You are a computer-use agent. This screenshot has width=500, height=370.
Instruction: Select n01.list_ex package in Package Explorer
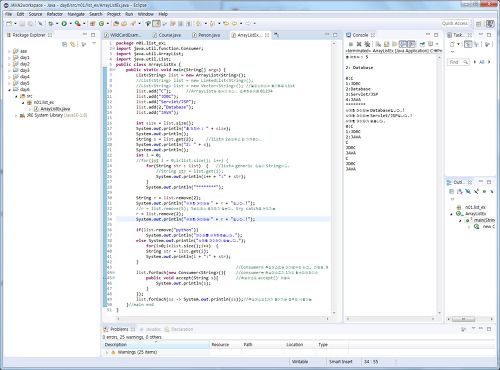[x=40, y=102]
